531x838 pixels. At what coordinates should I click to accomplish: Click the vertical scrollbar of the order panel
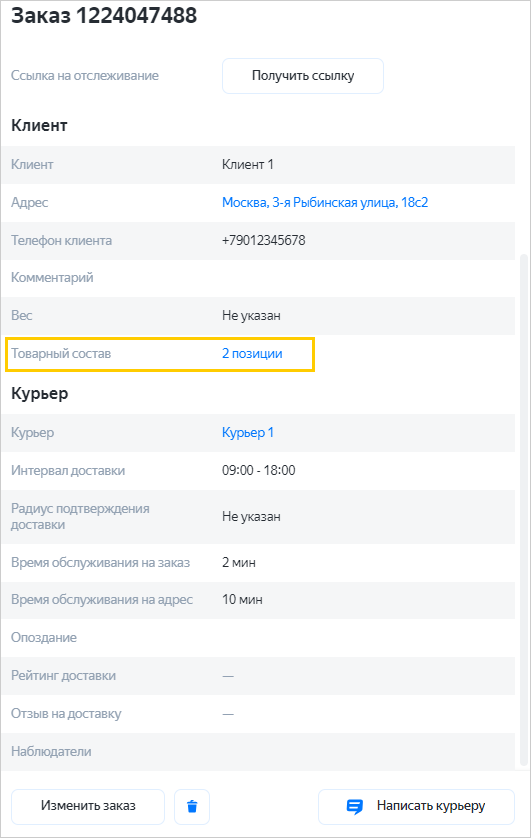(523, 510)
